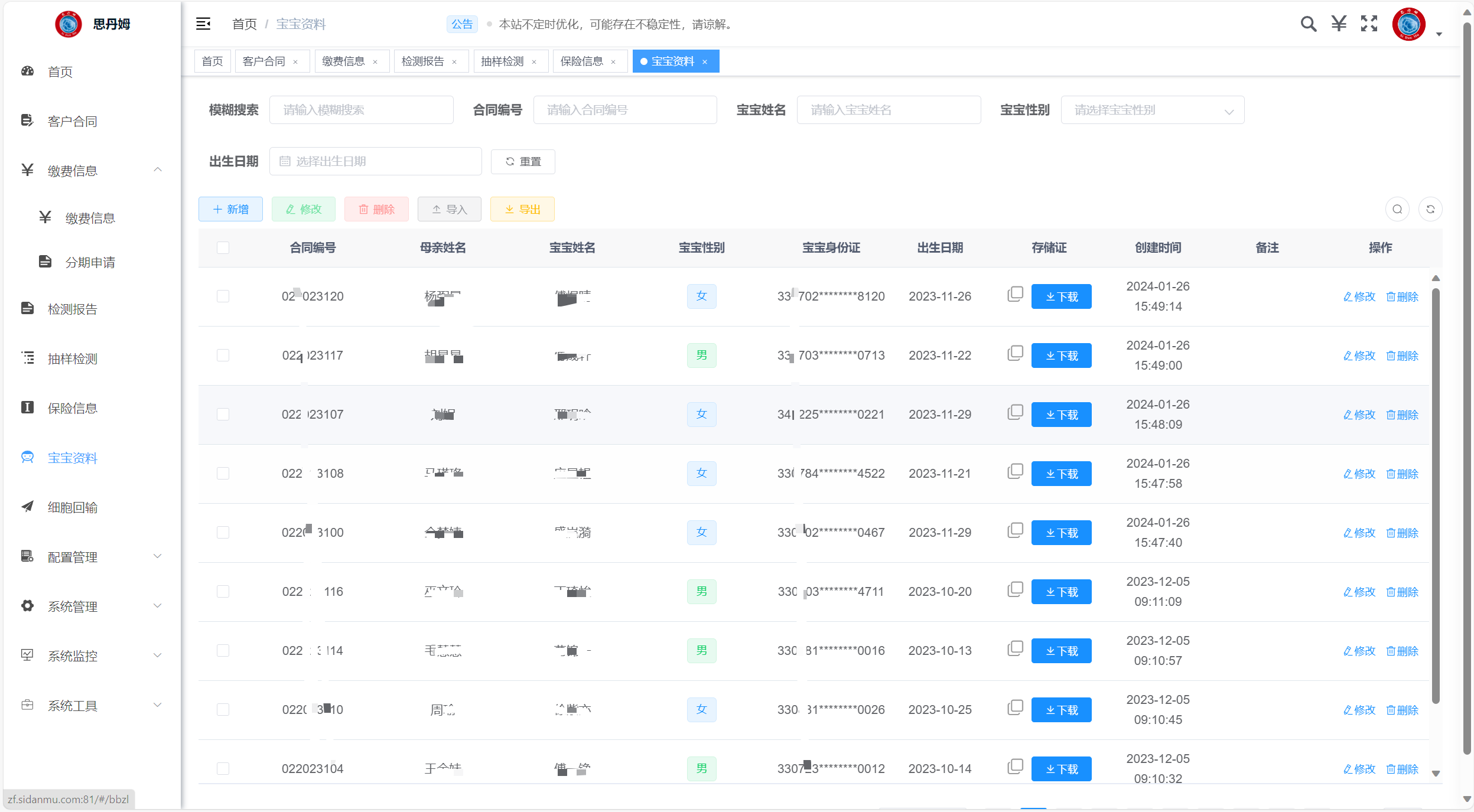Click the 首页 breadcrumb link
The height and width of the screenshot is (812, 1474).
pyautogui.click(x=245, y=24)
